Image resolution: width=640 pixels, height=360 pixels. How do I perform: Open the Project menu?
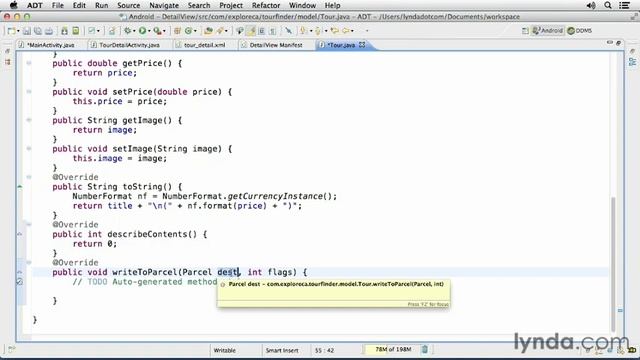pyautogui.click(x=231, y=5)
